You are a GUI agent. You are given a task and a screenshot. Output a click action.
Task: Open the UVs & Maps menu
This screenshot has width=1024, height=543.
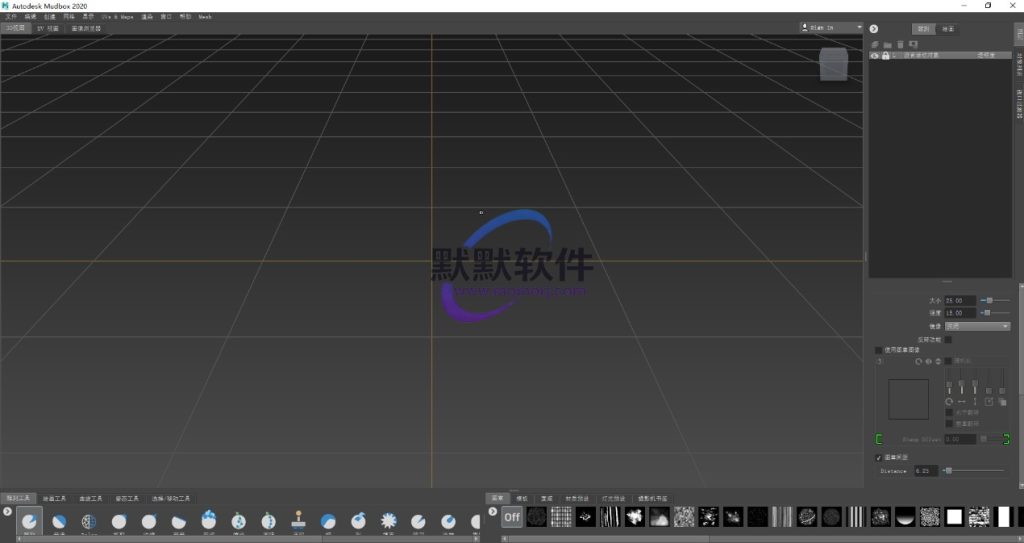pos(117,17)
